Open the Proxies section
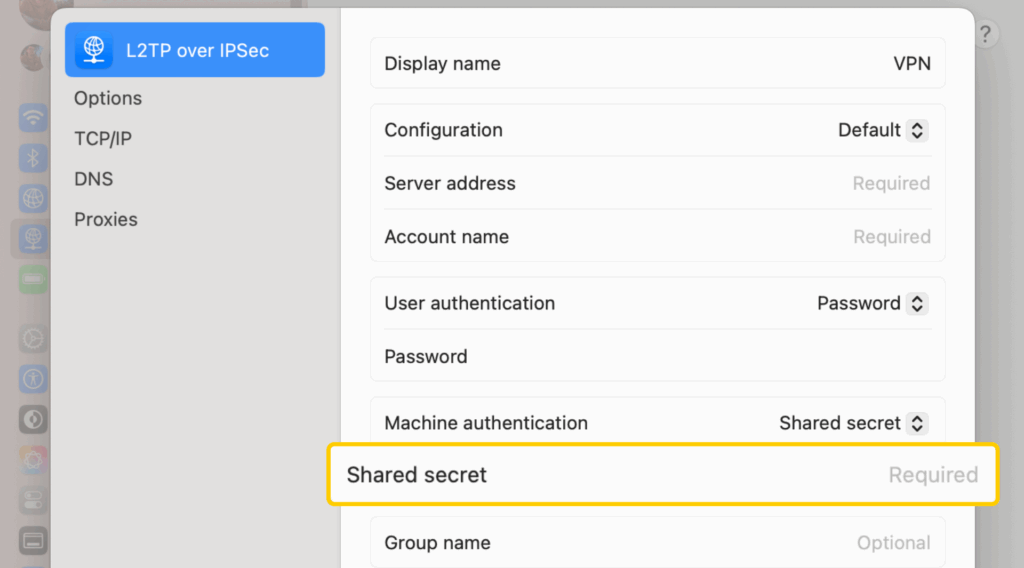 pyautogui.click(x=106, y=219)
